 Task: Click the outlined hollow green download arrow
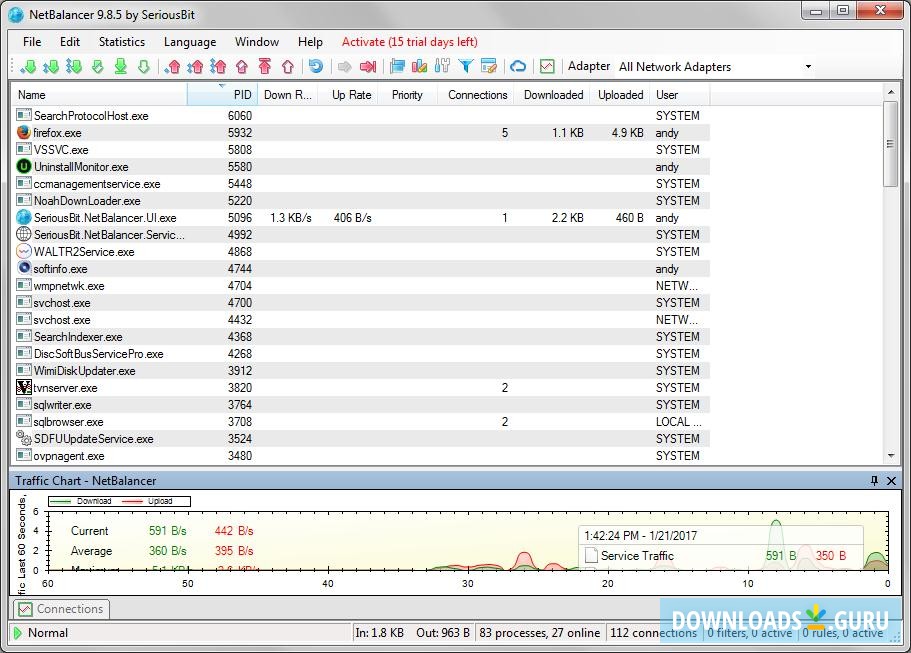(x=144, y=67)
